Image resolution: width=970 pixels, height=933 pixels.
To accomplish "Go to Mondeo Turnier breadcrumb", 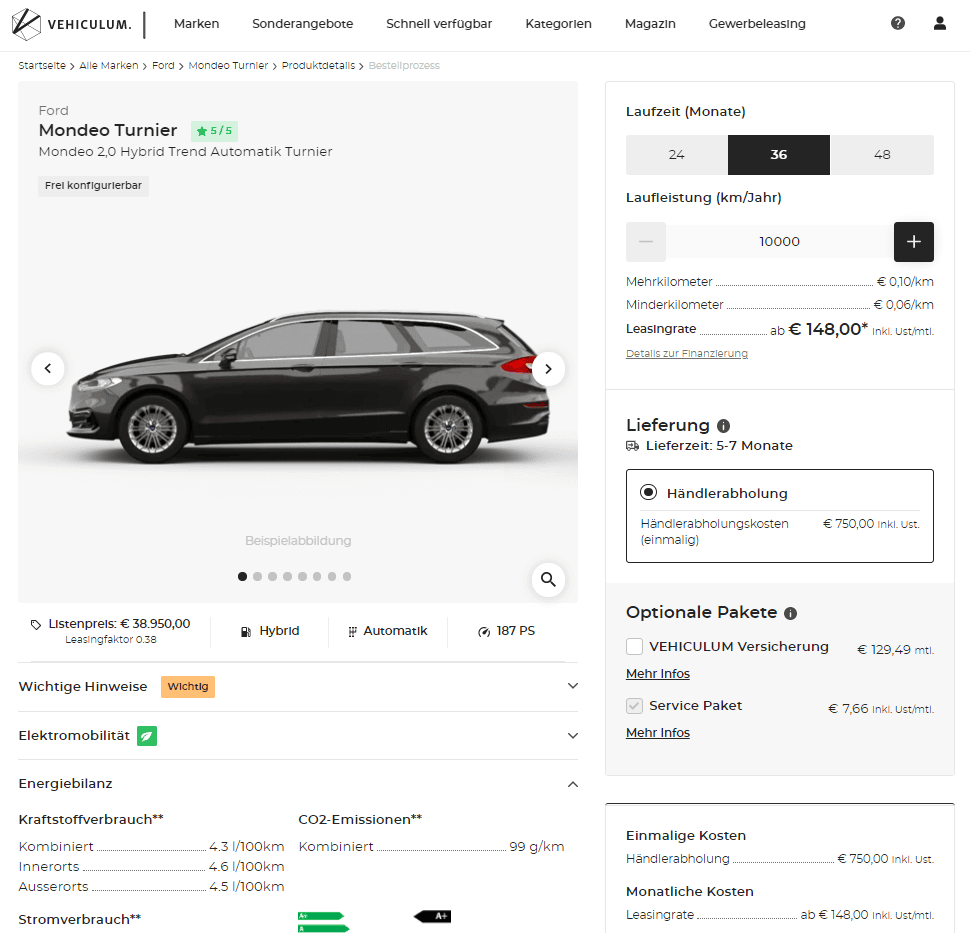I will [x=228, y=66].
